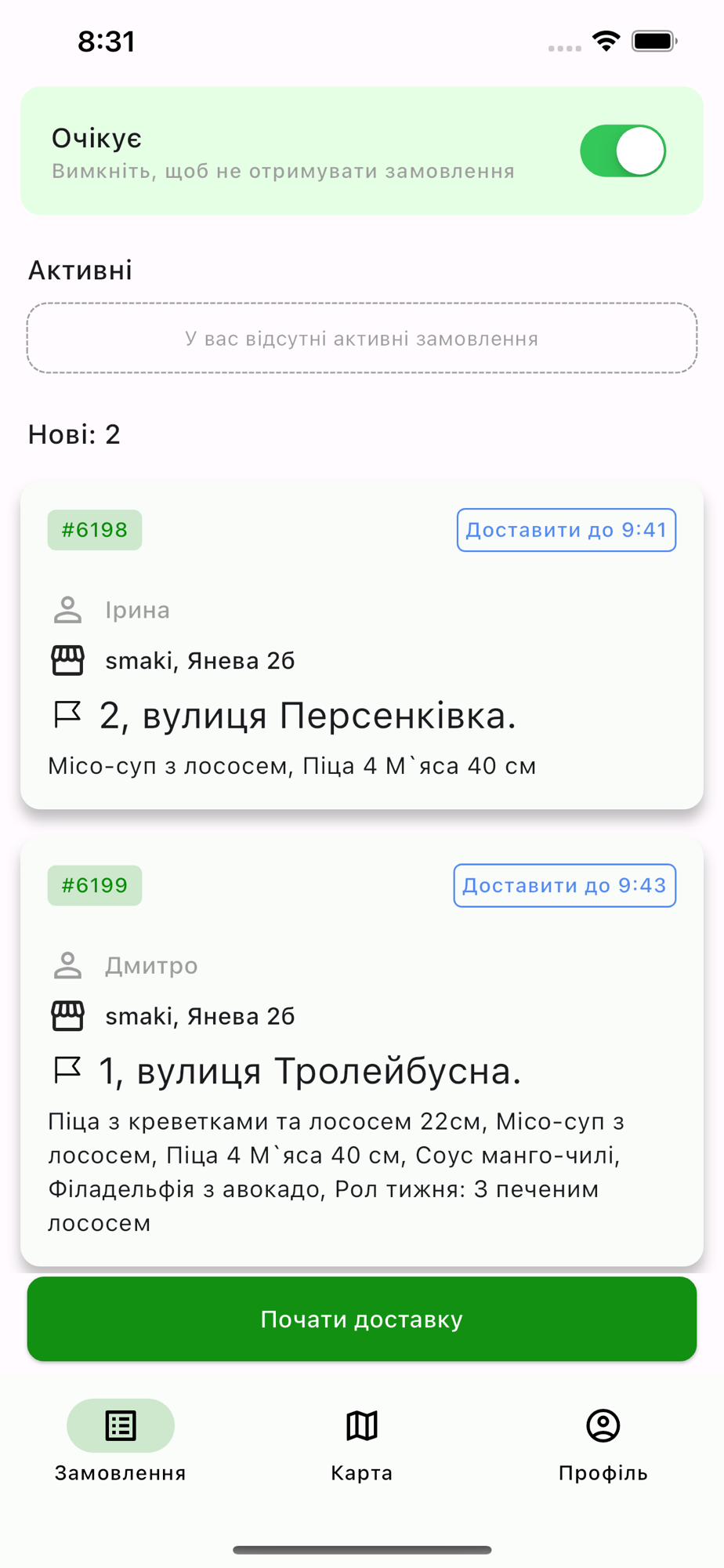Open address 2, вулиця Персенківка
The image size is (724, 1568).
pyautogui.click(x=308, y=715)
